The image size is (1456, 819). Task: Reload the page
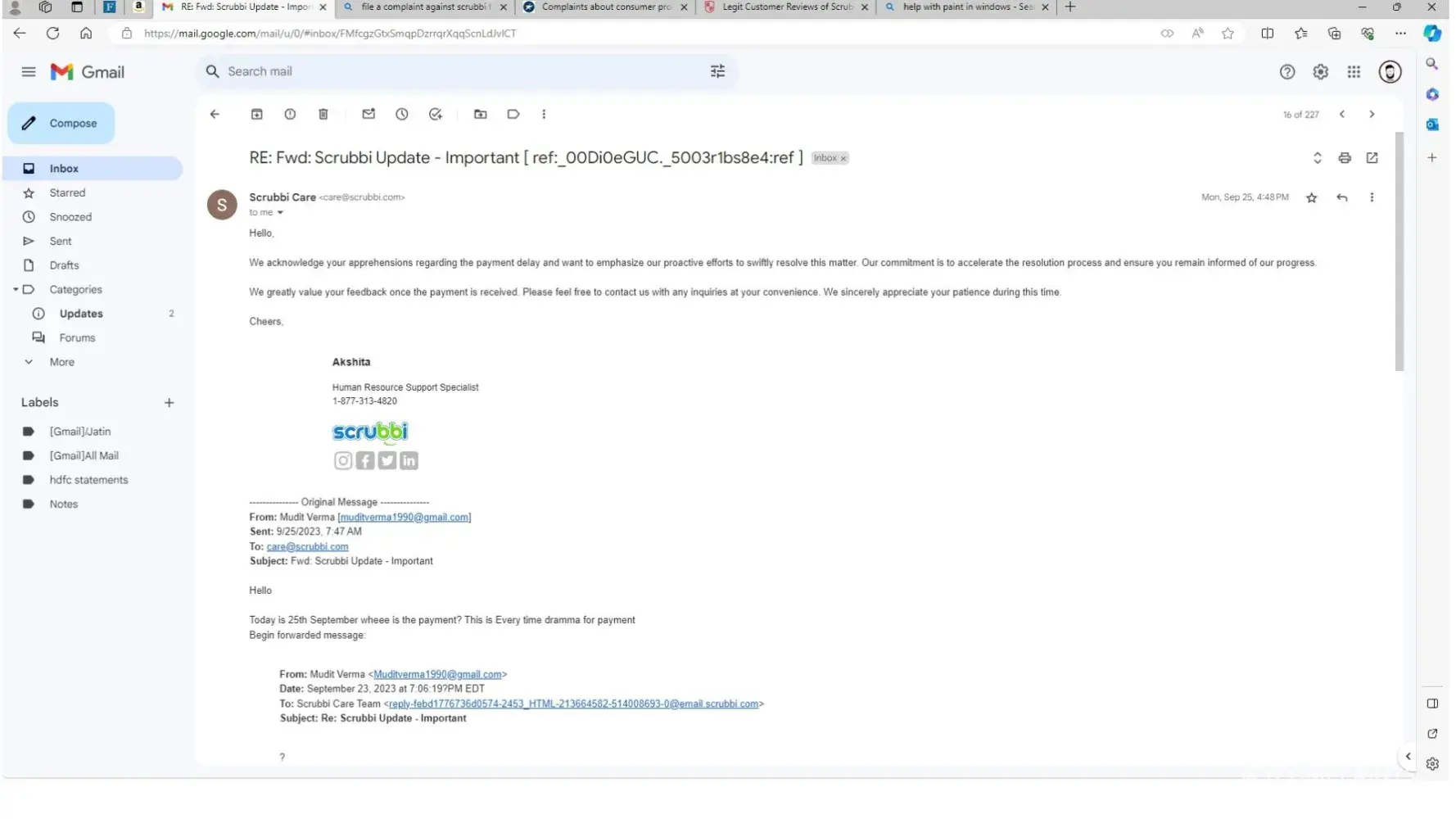53,34
